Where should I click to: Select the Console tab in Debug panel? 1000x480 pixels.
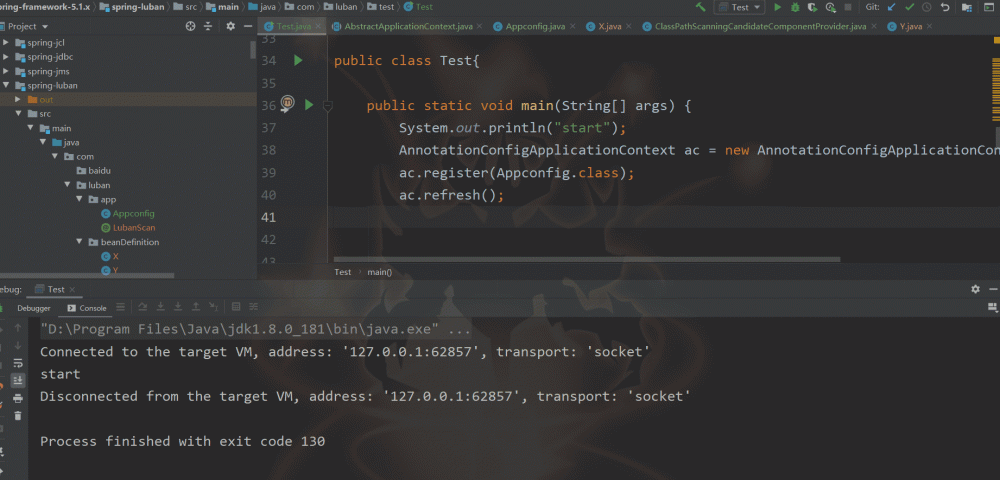click(87, 308)
